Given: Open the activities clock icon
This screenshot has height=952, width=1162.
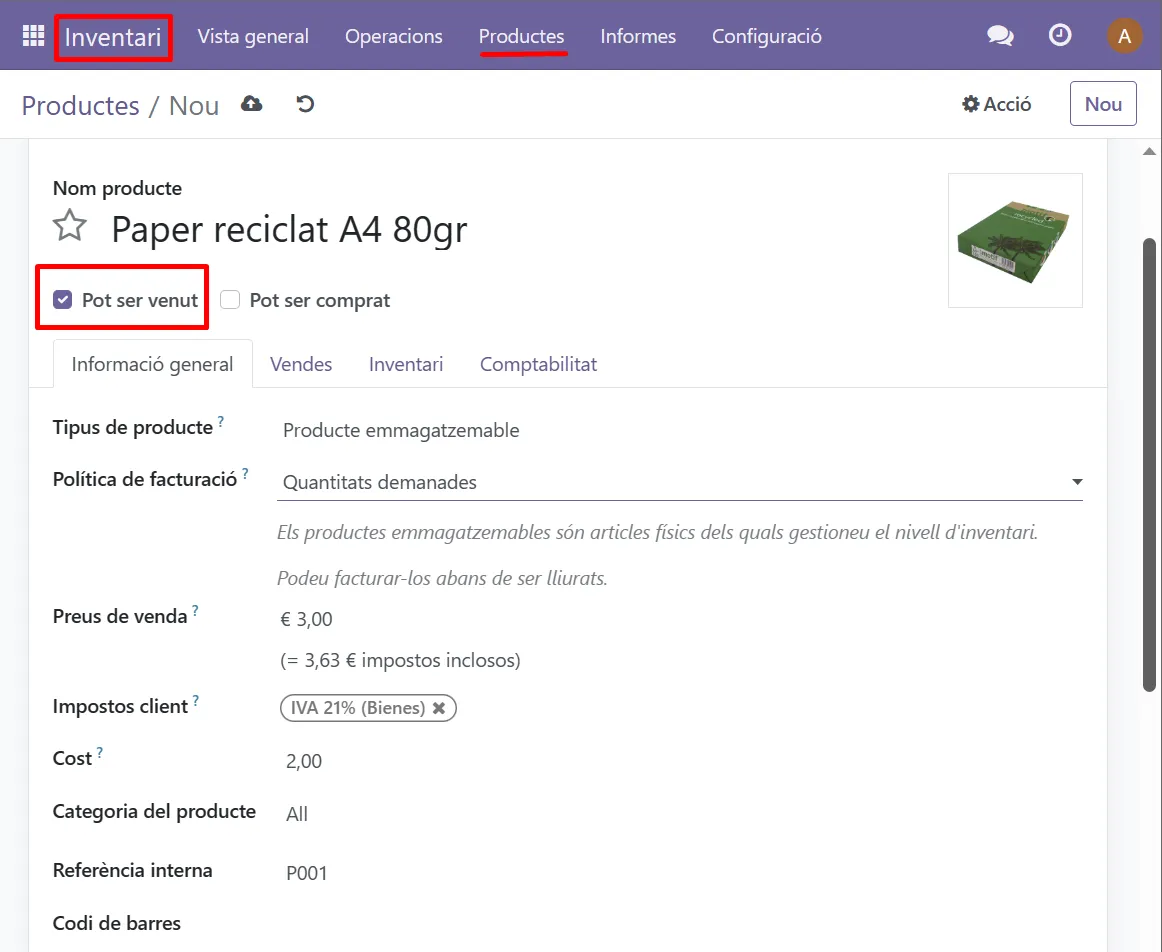Looking at the screenshot, I should 1059,36.
